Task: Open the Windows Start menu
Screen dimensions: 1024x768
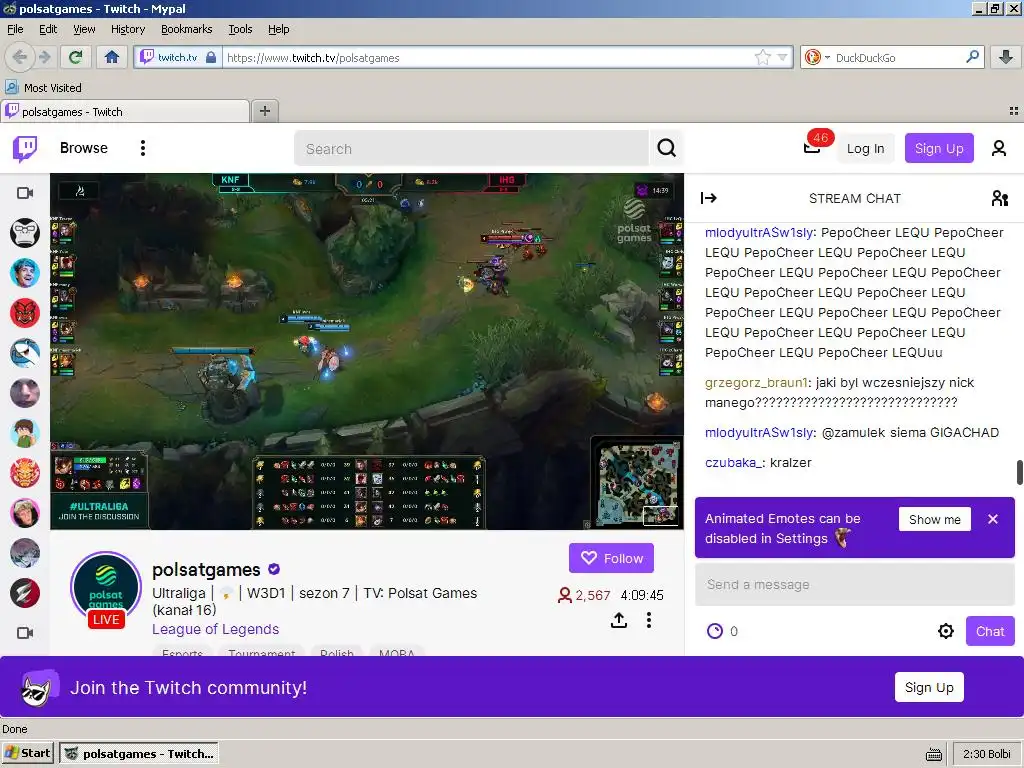Action: [27, 753]
